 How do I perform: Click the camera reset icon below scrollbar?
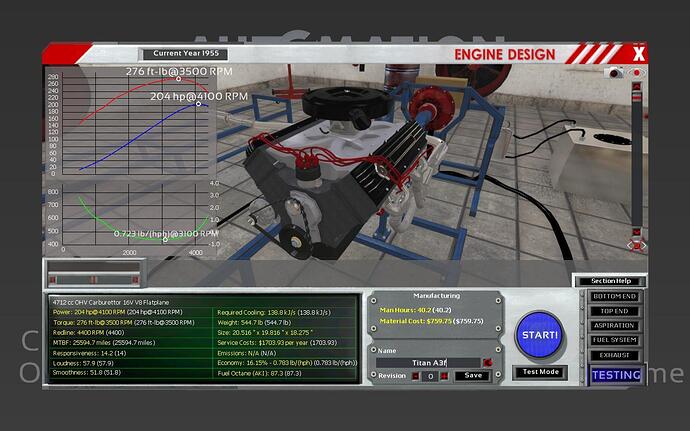click(x=635, y=245)
